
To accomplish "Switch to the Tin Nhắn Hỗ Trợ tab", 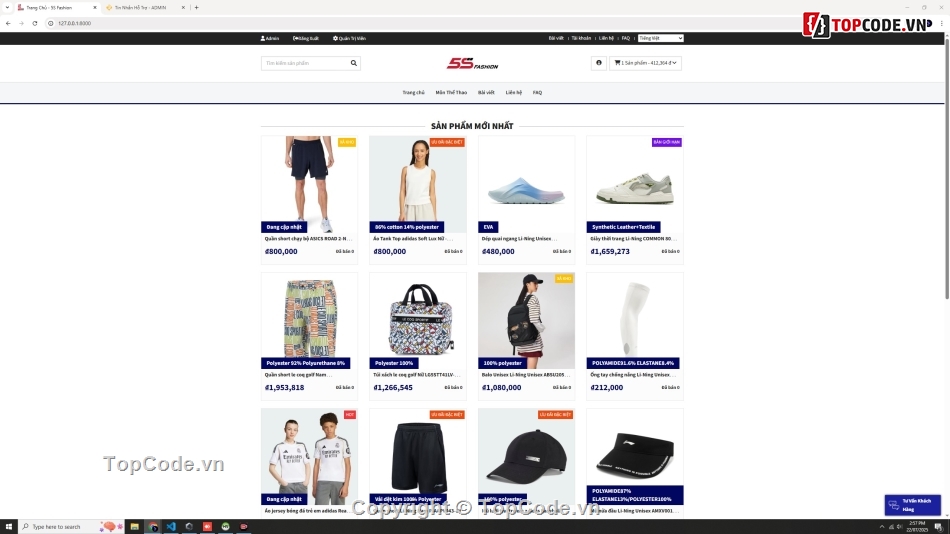I will pyautogui.click(x=145, y=7).
